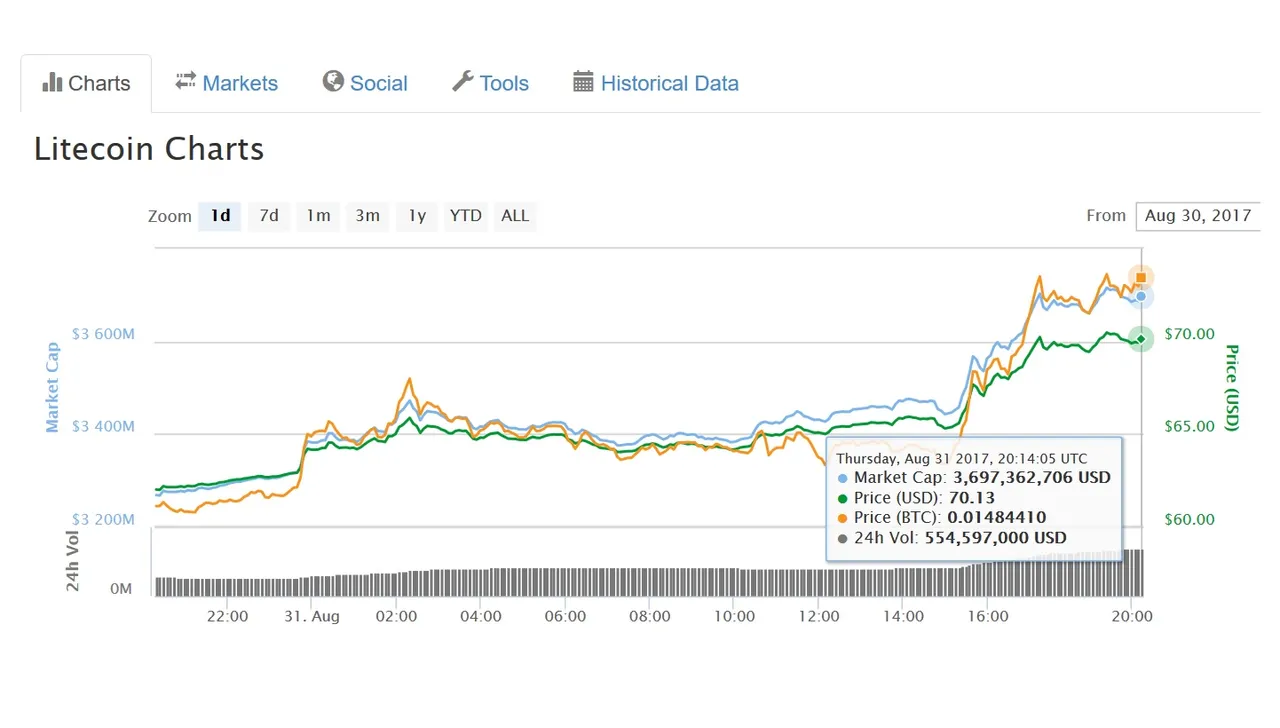Open the Social tab
This screenshot has height=728, width=1280.
[365, 83]
